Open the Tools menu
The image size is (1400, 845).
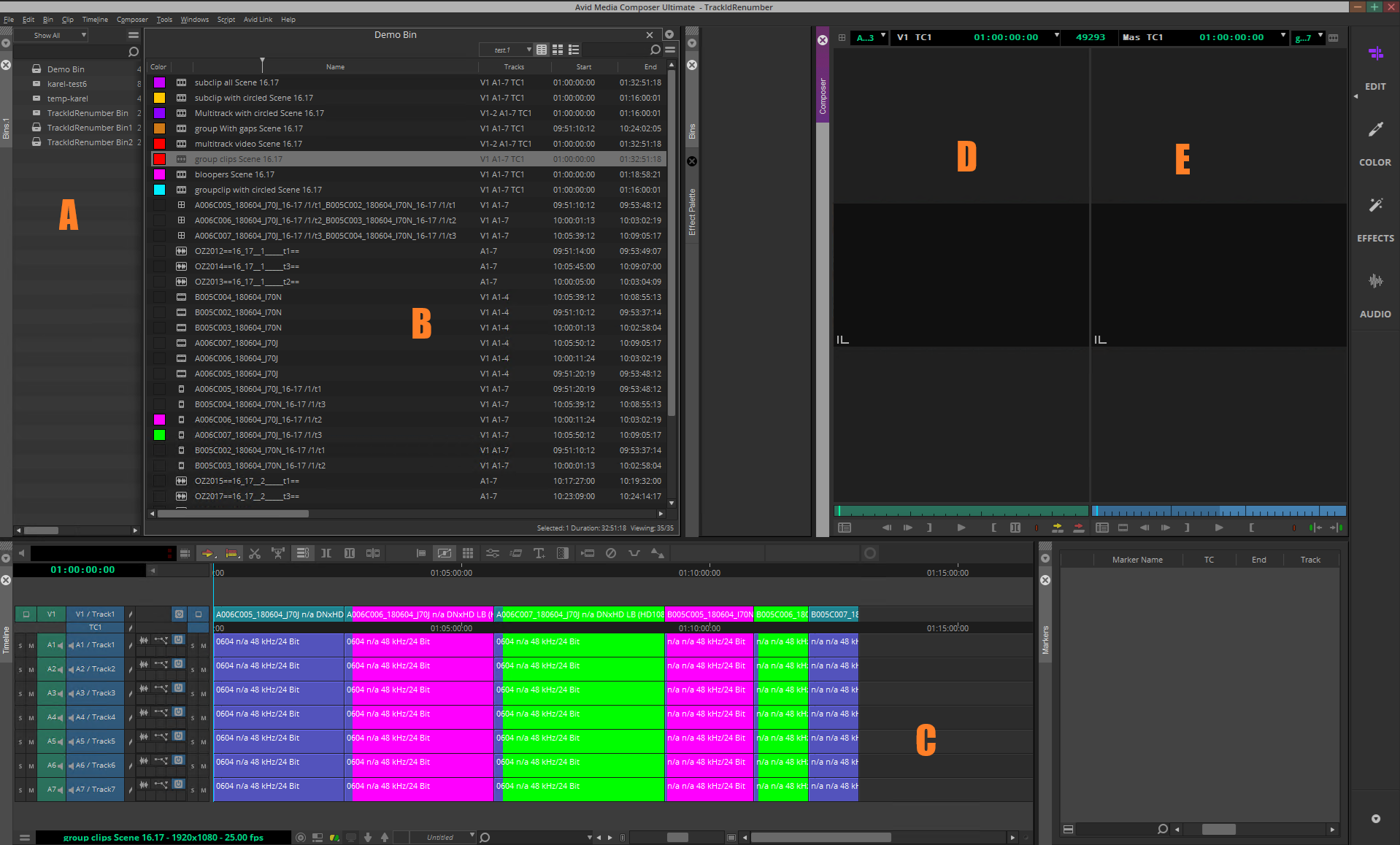point(164,20)
